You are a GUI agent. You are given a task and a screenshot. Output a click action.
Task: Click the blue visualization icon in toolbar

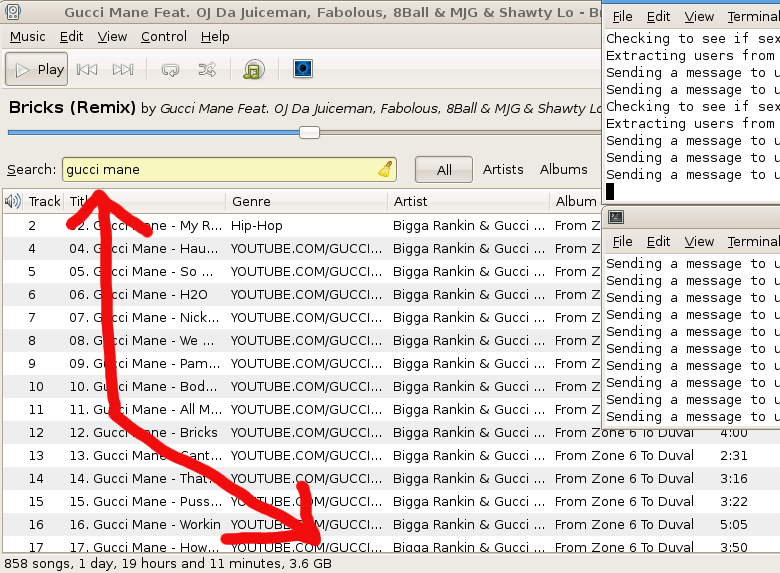[x=302, y=69]
